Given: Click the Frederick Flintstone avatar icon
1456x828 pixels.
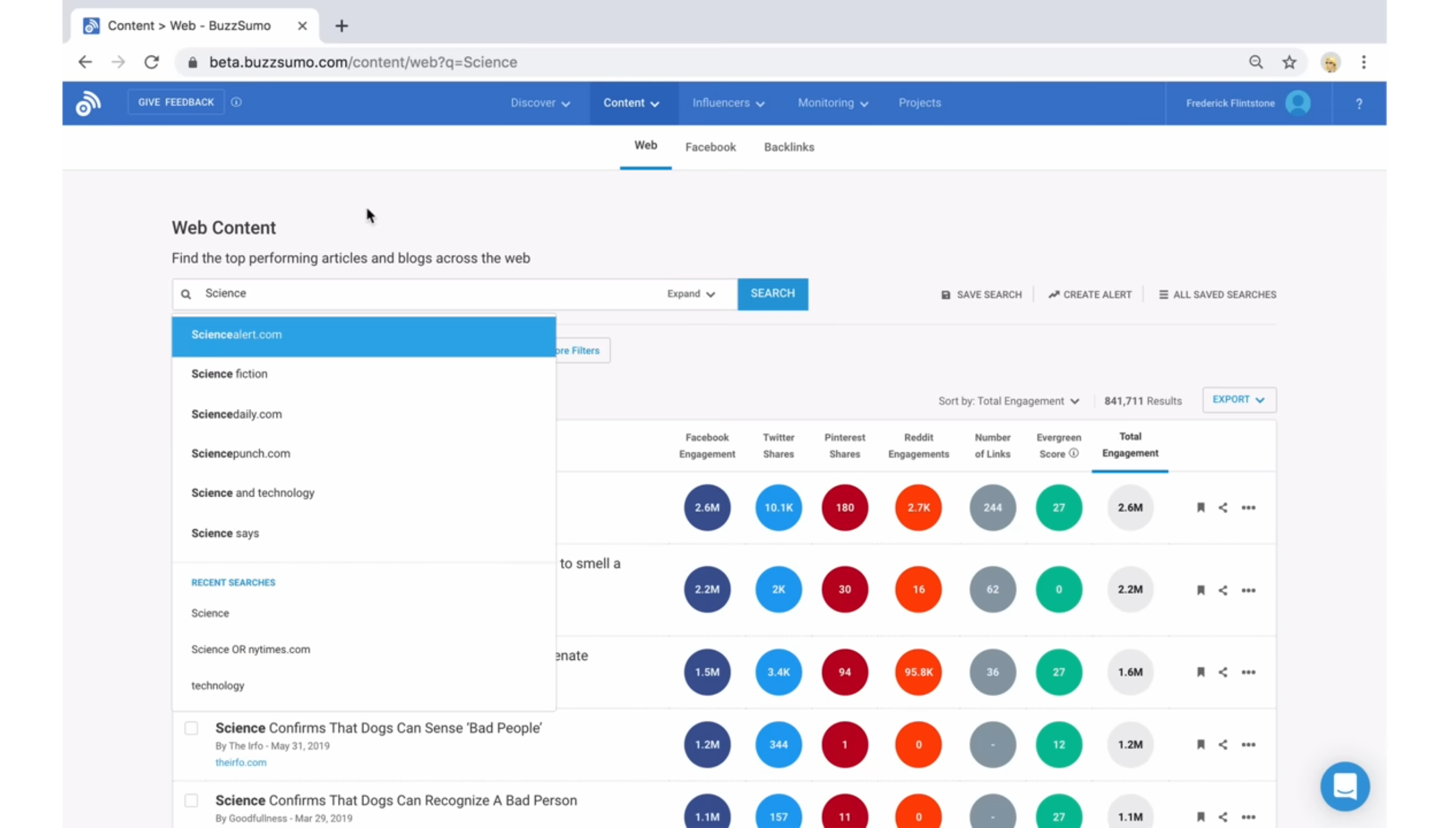Looking at the screenshot, I should pos(1298,103).
